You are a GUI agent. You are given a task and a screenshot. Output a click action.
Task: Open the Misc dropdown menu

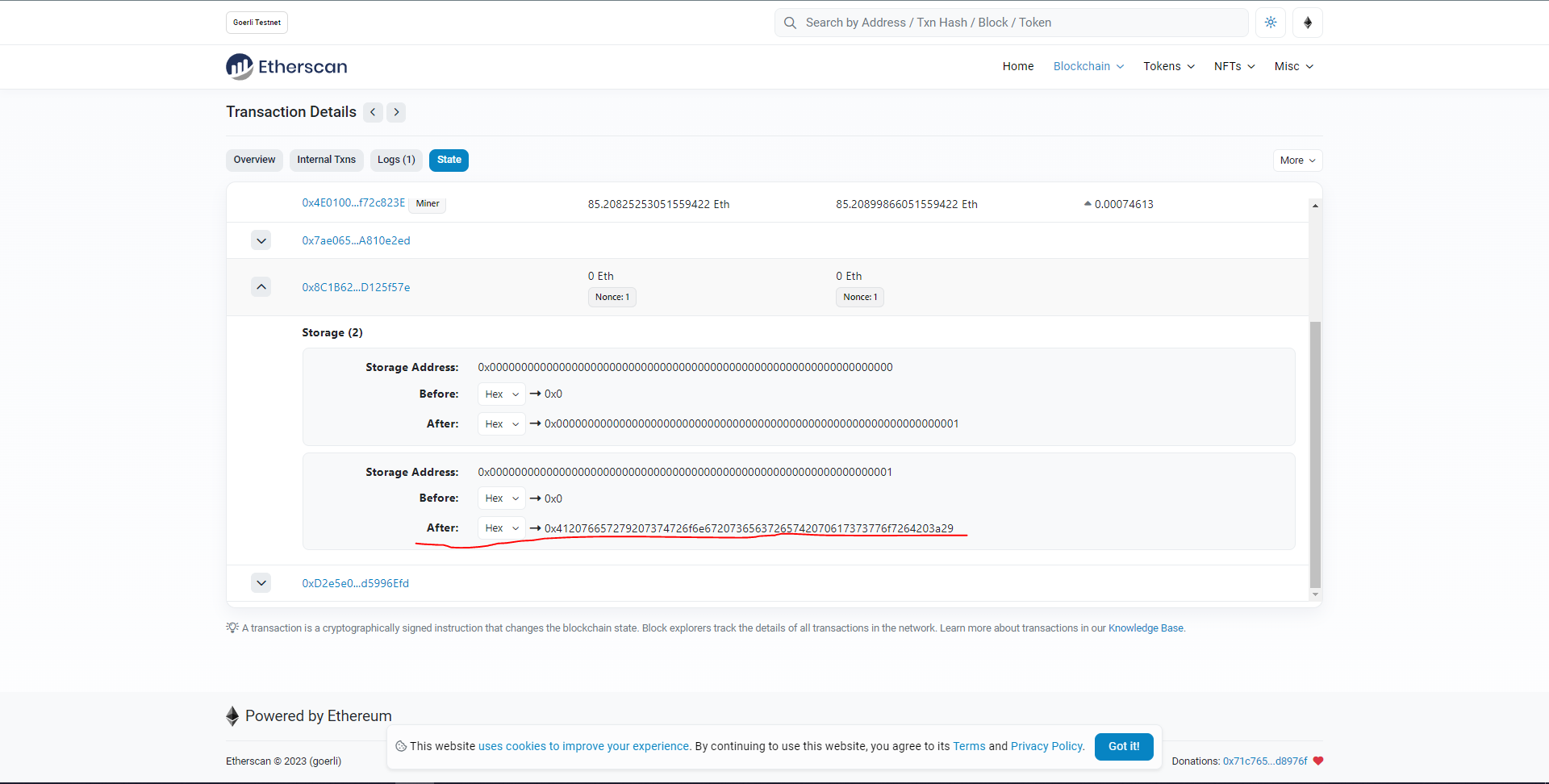pyautogui.click(x=1294, y=66)
